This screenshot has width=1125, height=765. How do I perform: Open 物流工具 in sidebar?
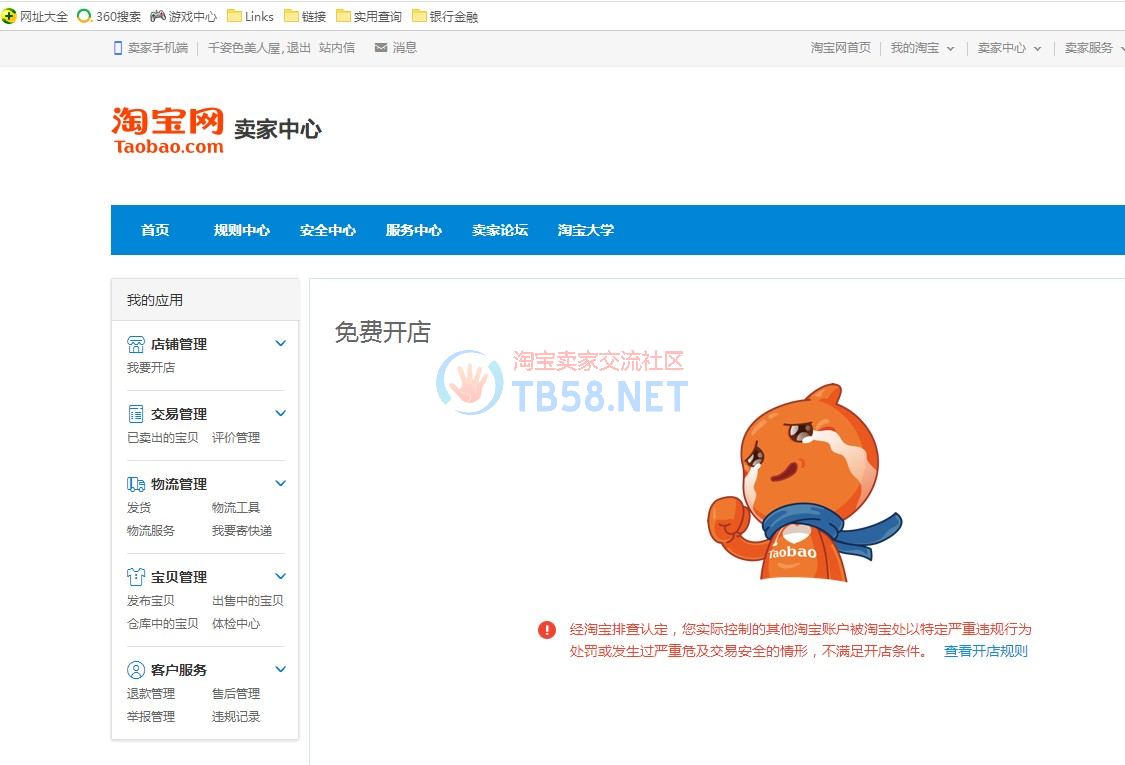click(236, 507)
